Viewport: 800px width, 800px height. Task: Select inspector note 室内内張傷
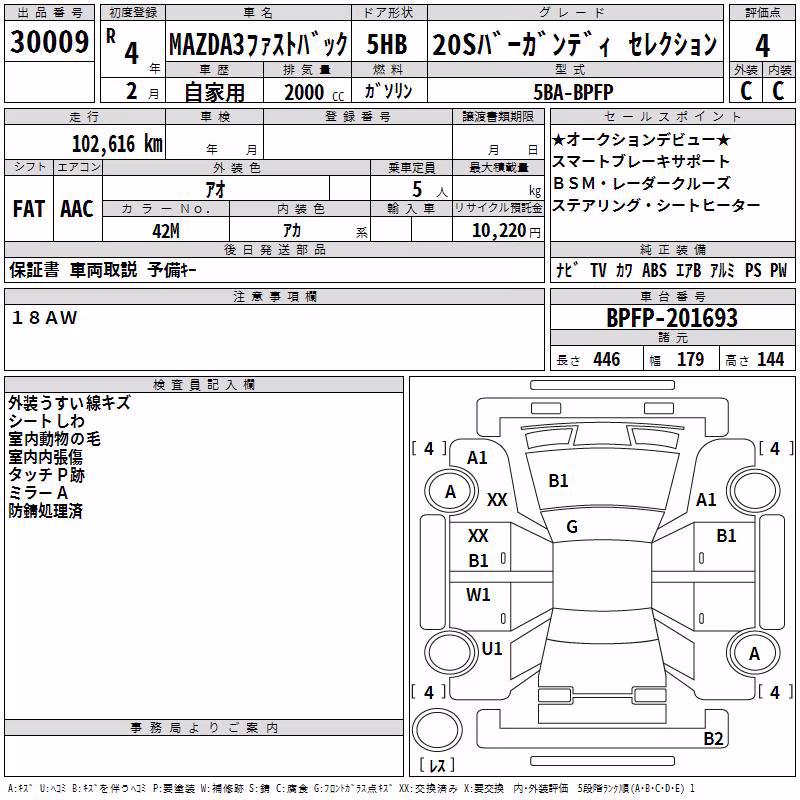45,457
